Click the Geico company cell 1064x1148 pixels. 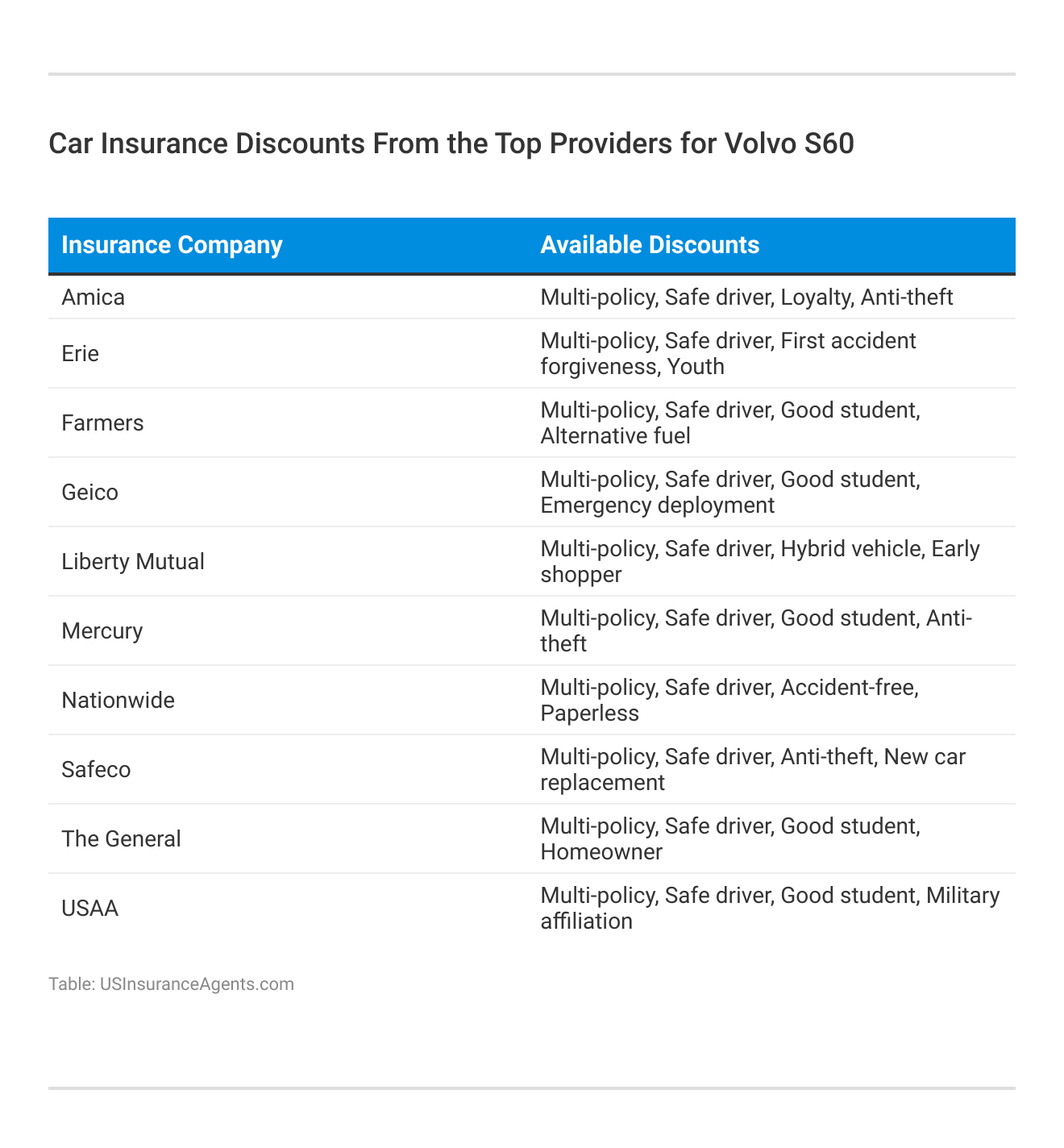89,493
